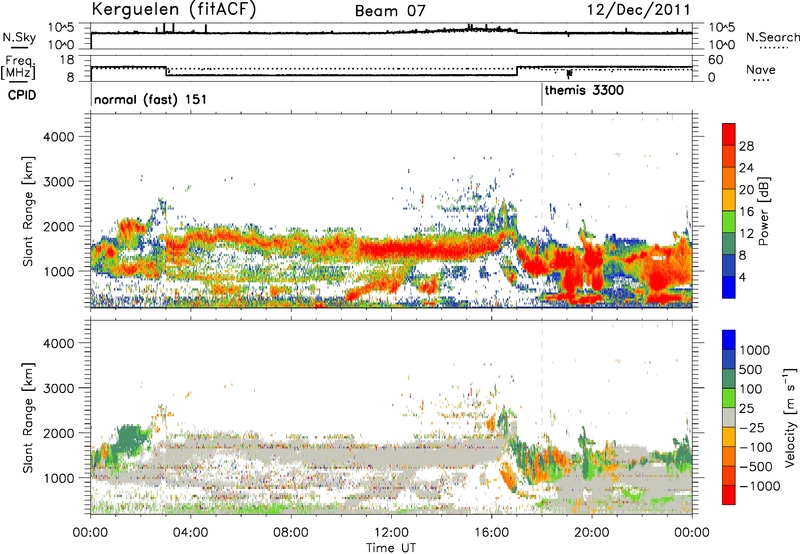Image resolution: width=800 pixels, height=554 pixels.
Task: Click 'Slant Range [km]' label of velocity panel
Action: click(28, 417)
